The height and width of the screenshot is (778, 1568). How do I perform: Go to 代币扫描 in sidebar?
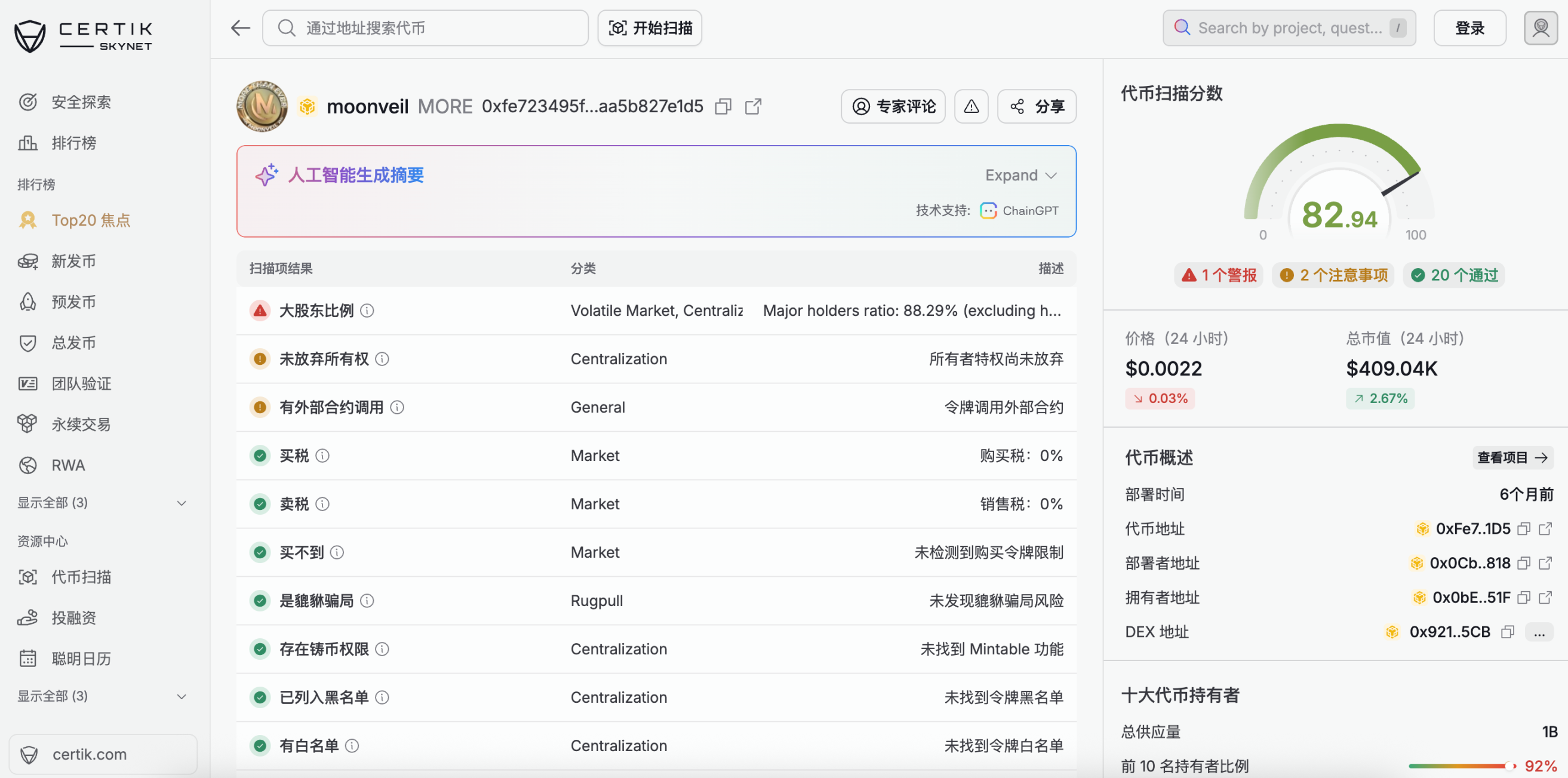pos(81,577)
